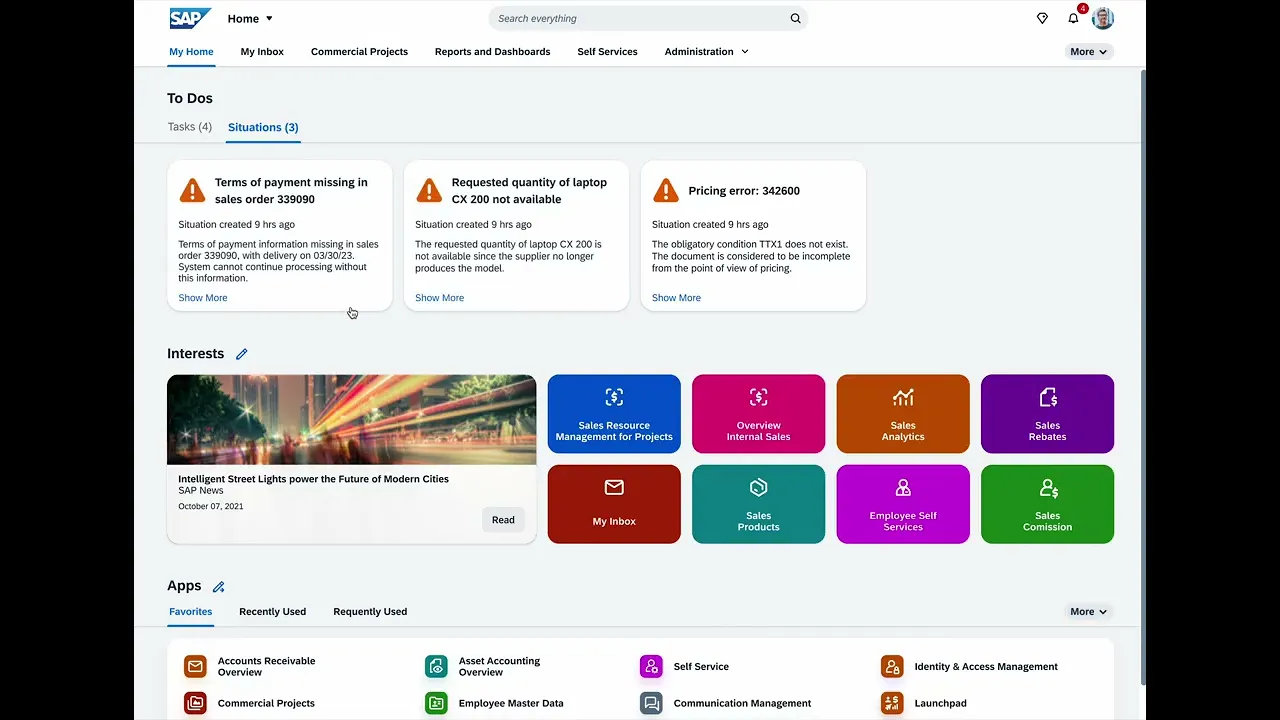1280x720 pixels.
Task: Expand the Administration menu
Action: (706, 51)
